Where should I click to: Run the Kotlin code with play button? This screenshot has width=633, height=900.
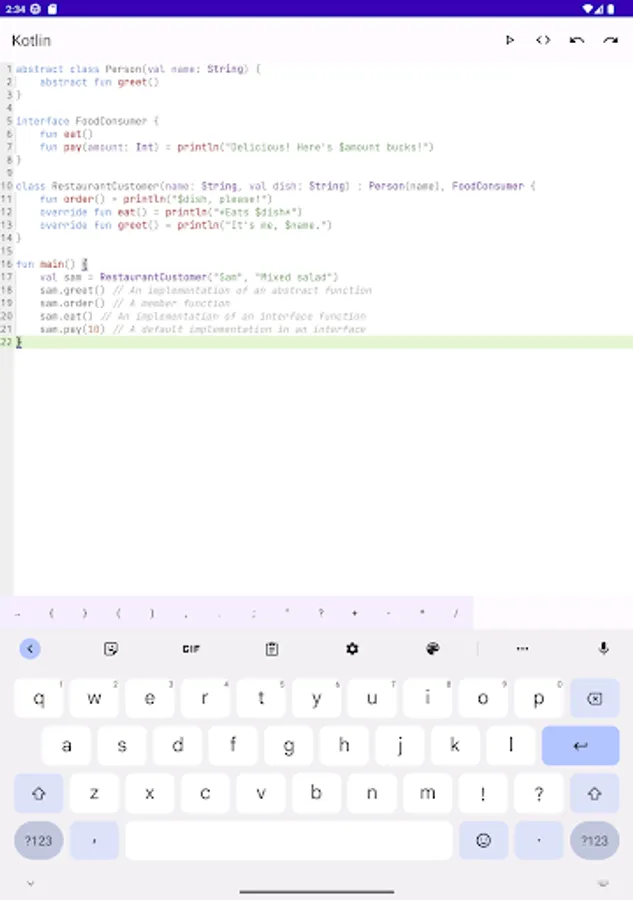pos(510,40)
